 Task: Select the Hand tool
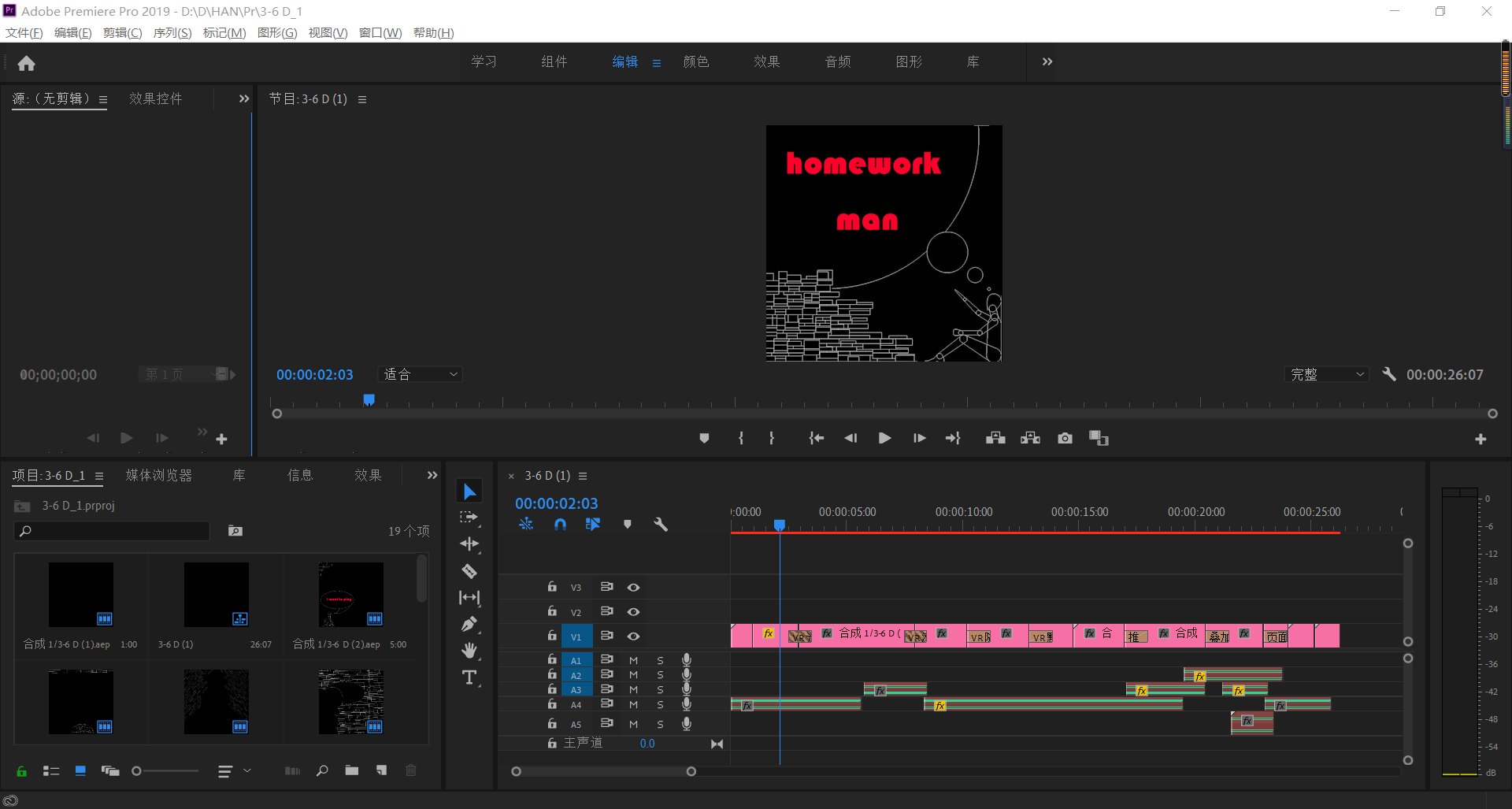469,651
